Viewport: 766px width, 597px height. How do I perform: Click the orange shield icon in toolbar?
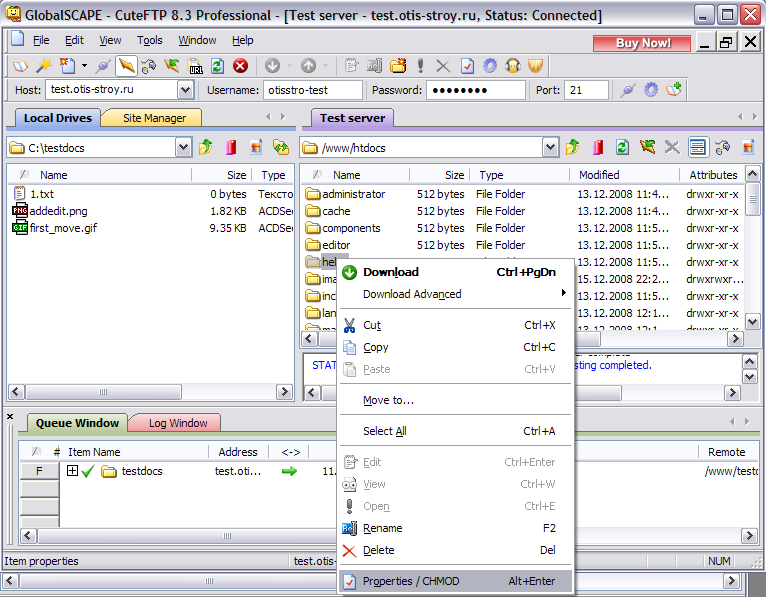click(x=535, y=65)
